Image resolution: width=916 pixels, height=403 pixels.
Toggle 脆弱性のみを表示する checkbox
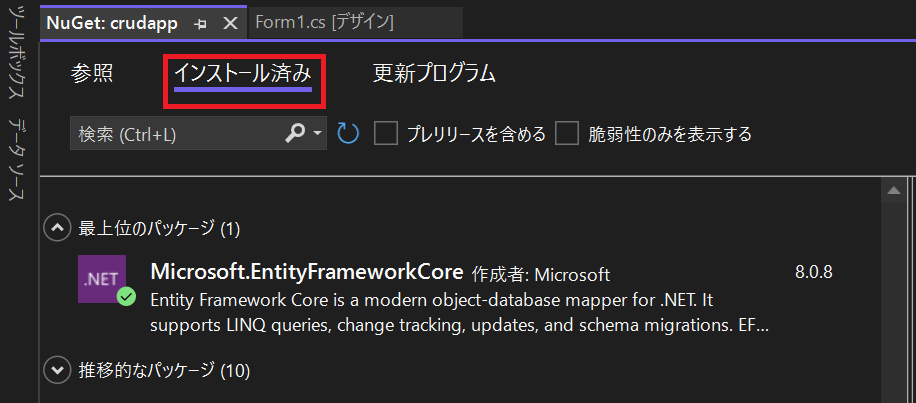(x=568, y=133)
